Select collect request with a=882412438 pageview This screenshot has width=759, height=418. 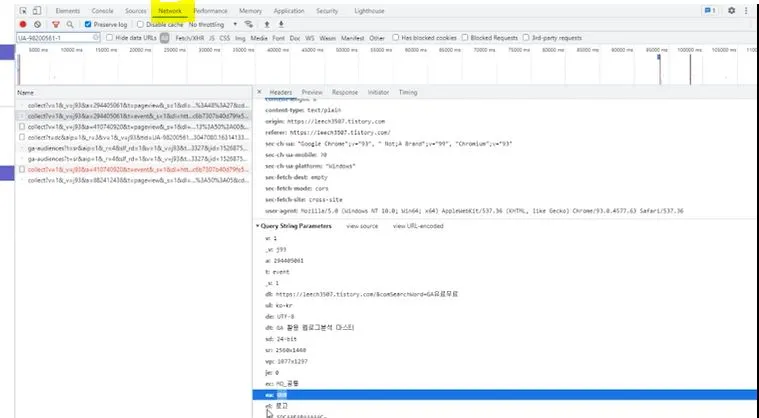tap(134, 180)
